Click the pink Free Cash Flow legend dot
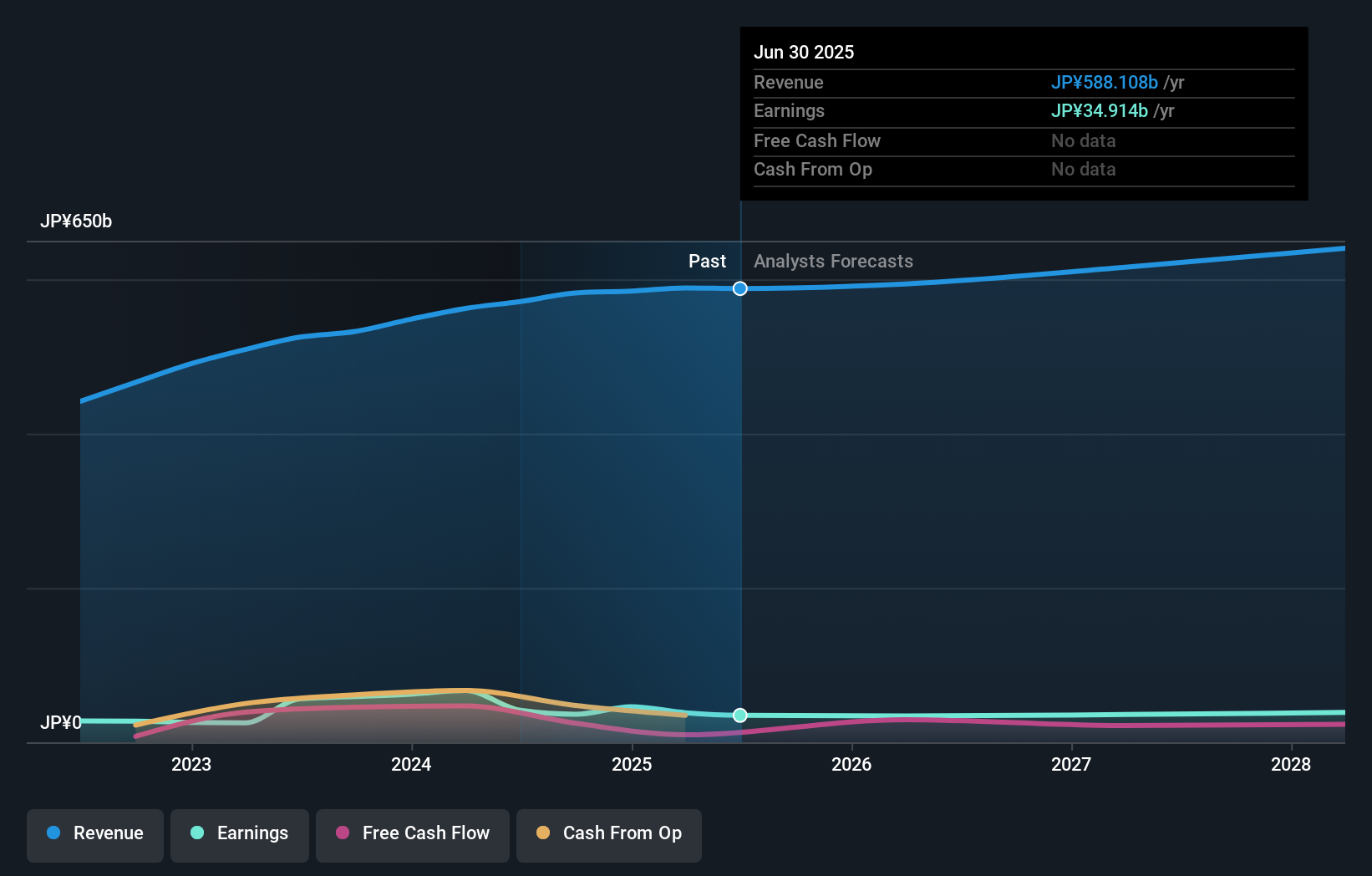 point(343,833)
